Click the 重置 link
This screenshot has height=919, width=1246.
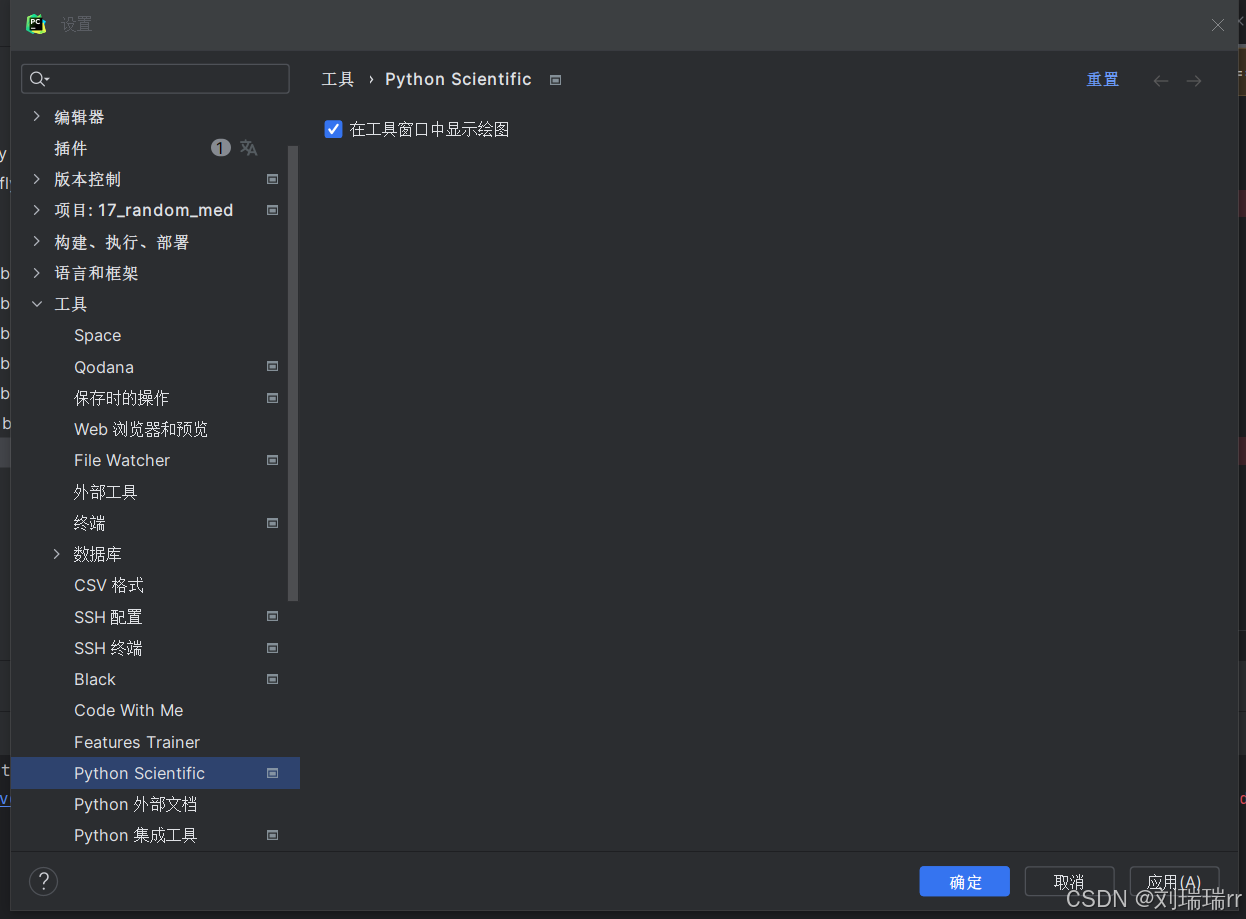pos(1103,80)
